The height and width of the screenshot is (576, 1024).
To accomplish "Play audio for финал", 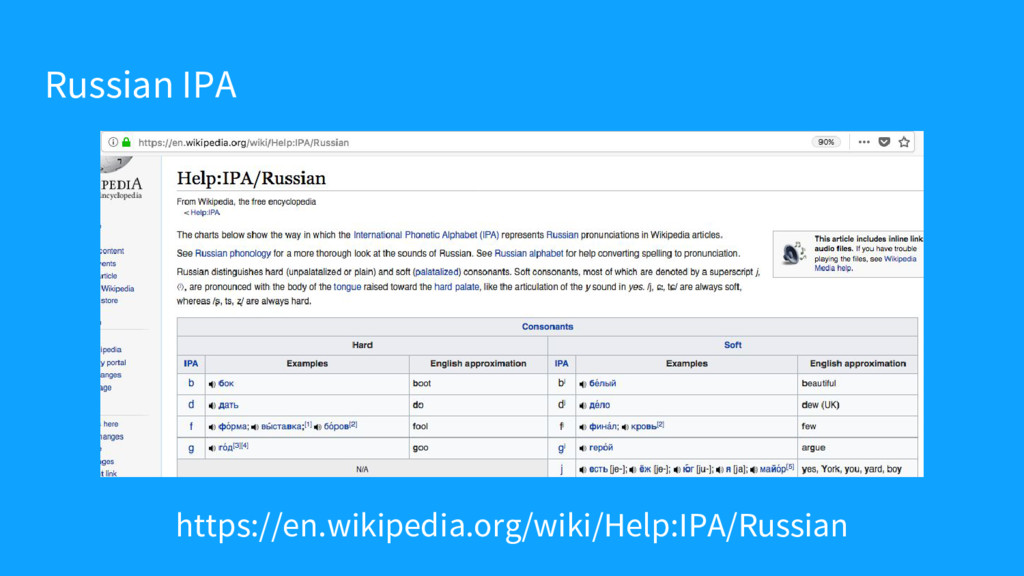I will pyautogui.click(x=583, y=427).
